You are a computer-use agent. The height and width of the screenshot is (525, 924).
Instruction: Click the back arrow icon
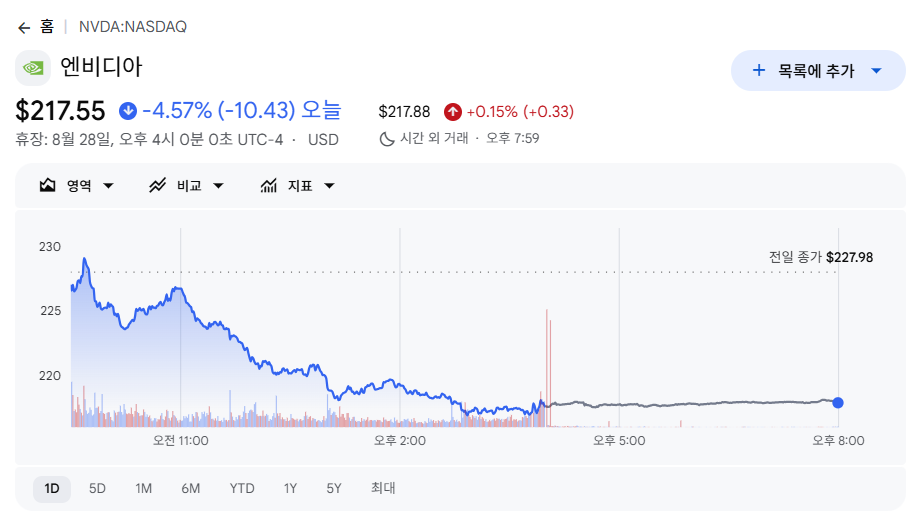(24, 28)
